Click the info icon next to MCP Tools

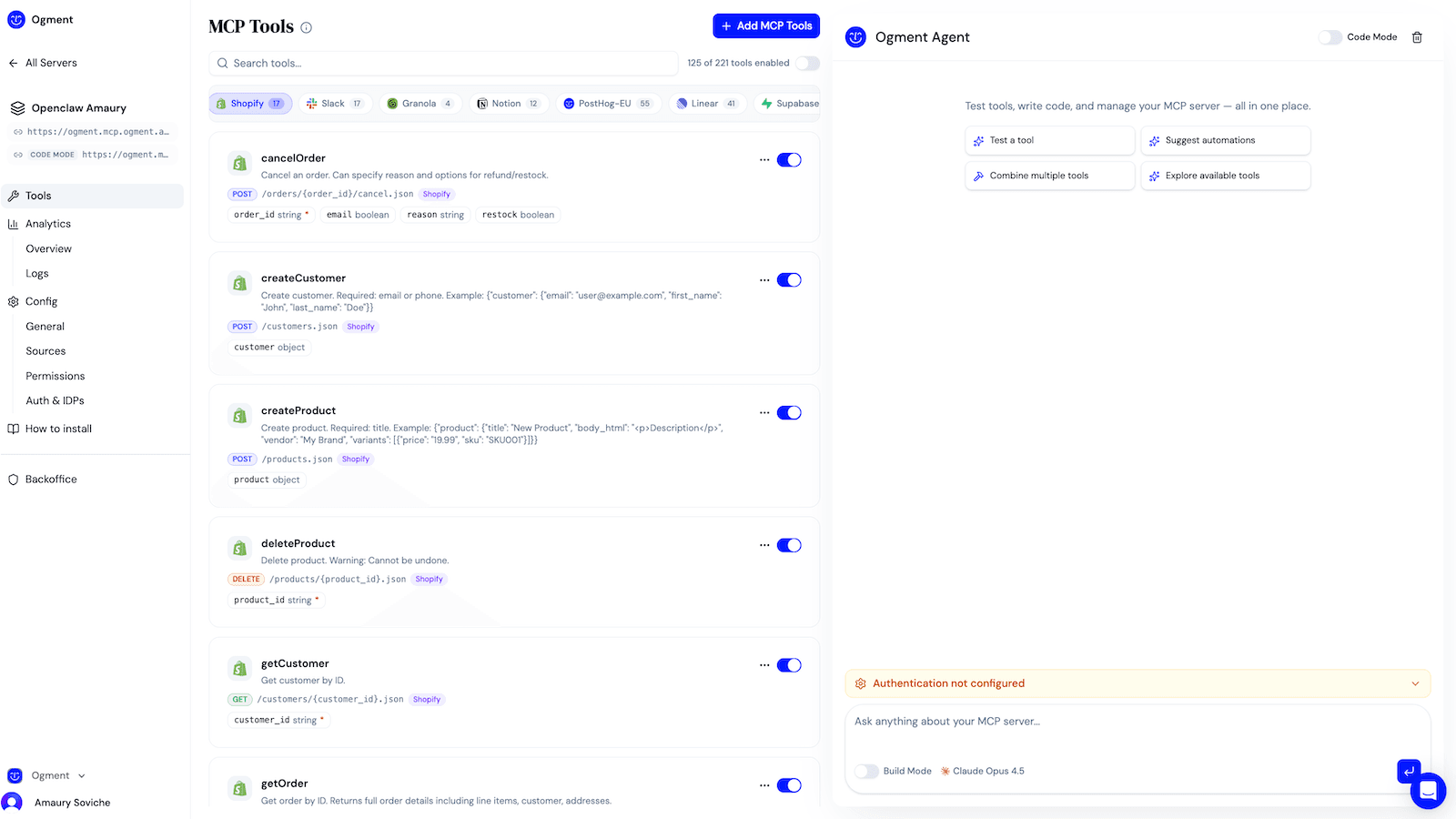click(307, 27)
